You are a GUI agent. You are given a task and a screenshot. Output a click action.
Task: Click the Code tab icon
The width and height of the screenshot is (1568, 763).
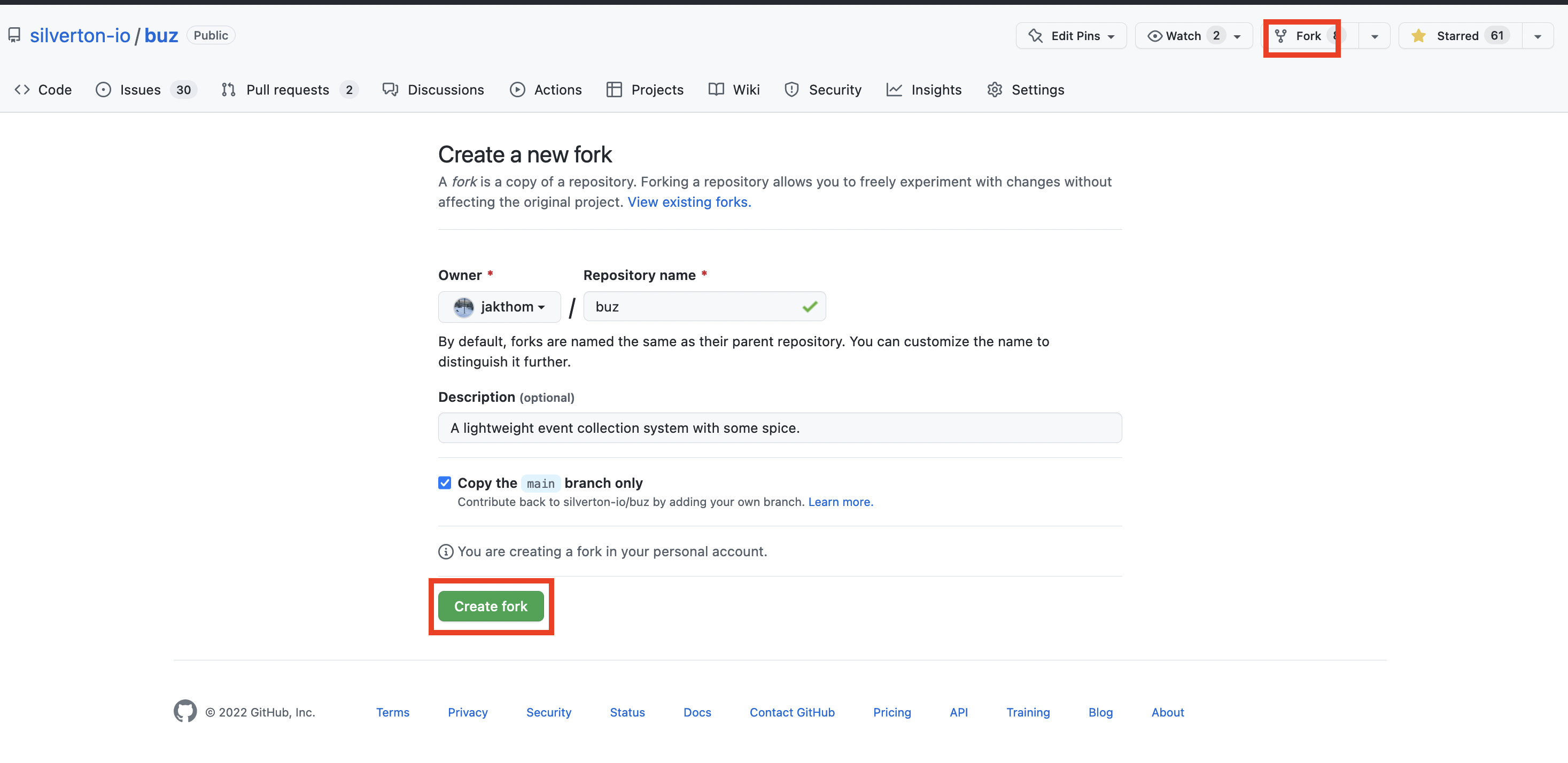(22, 89)
